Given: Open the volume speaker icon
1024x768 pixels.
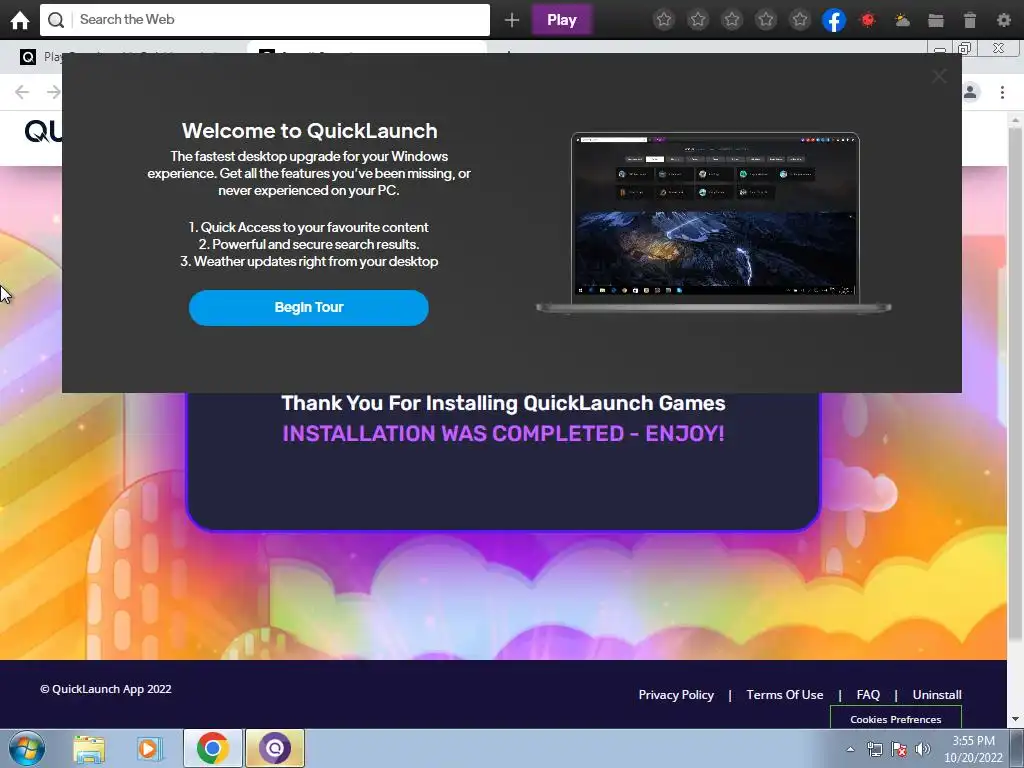Looking at the screenshot, I should coord(923,749).
